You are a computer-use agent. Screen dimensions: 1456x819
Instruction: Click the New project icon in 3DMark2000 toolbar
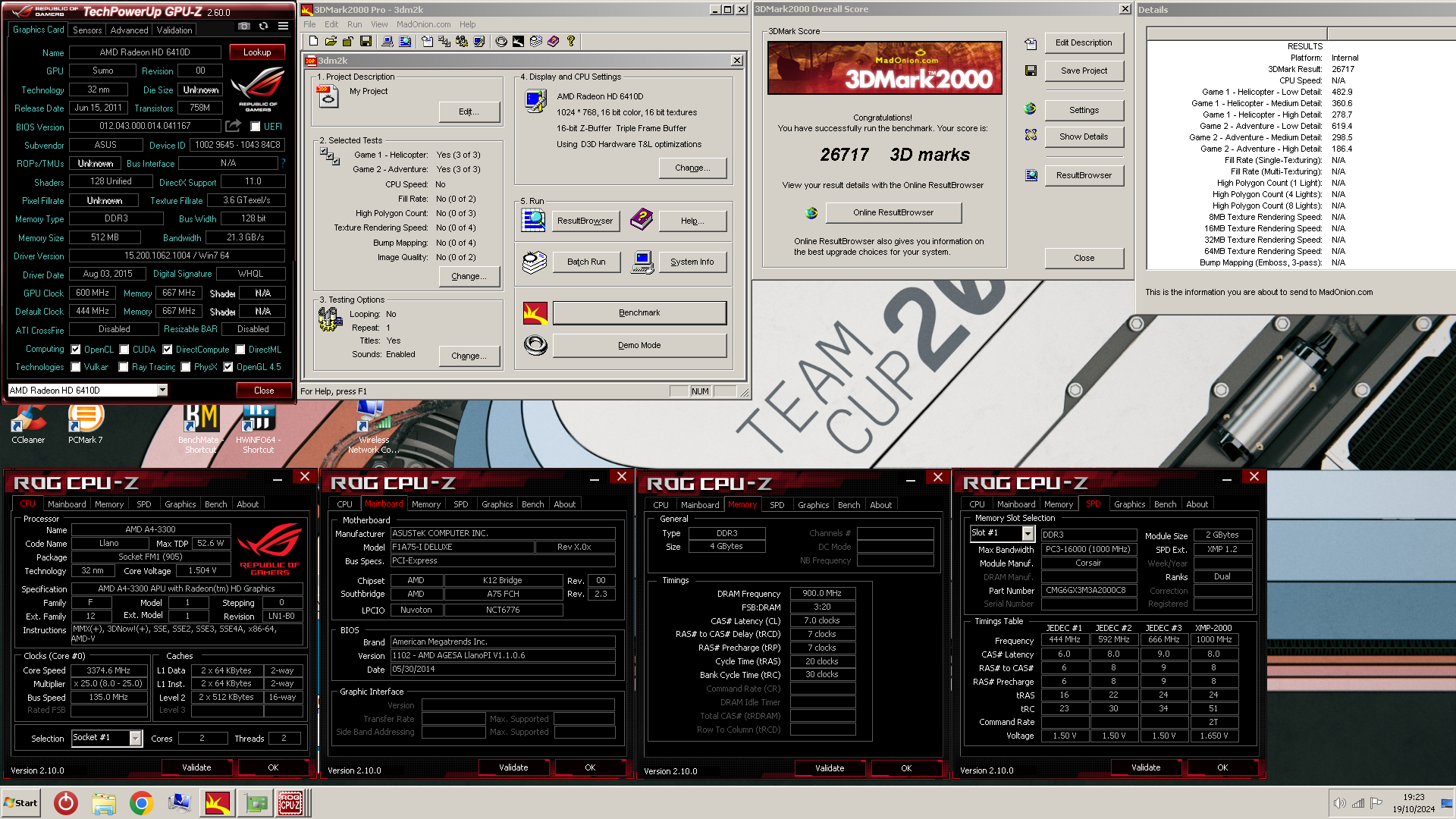coord(313,41)
